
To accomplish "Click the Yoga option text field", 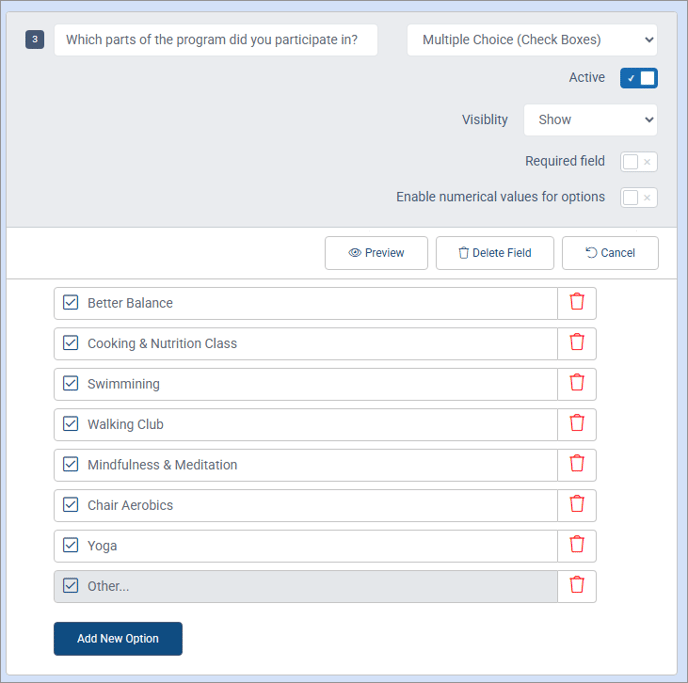I will coord(318,546).
